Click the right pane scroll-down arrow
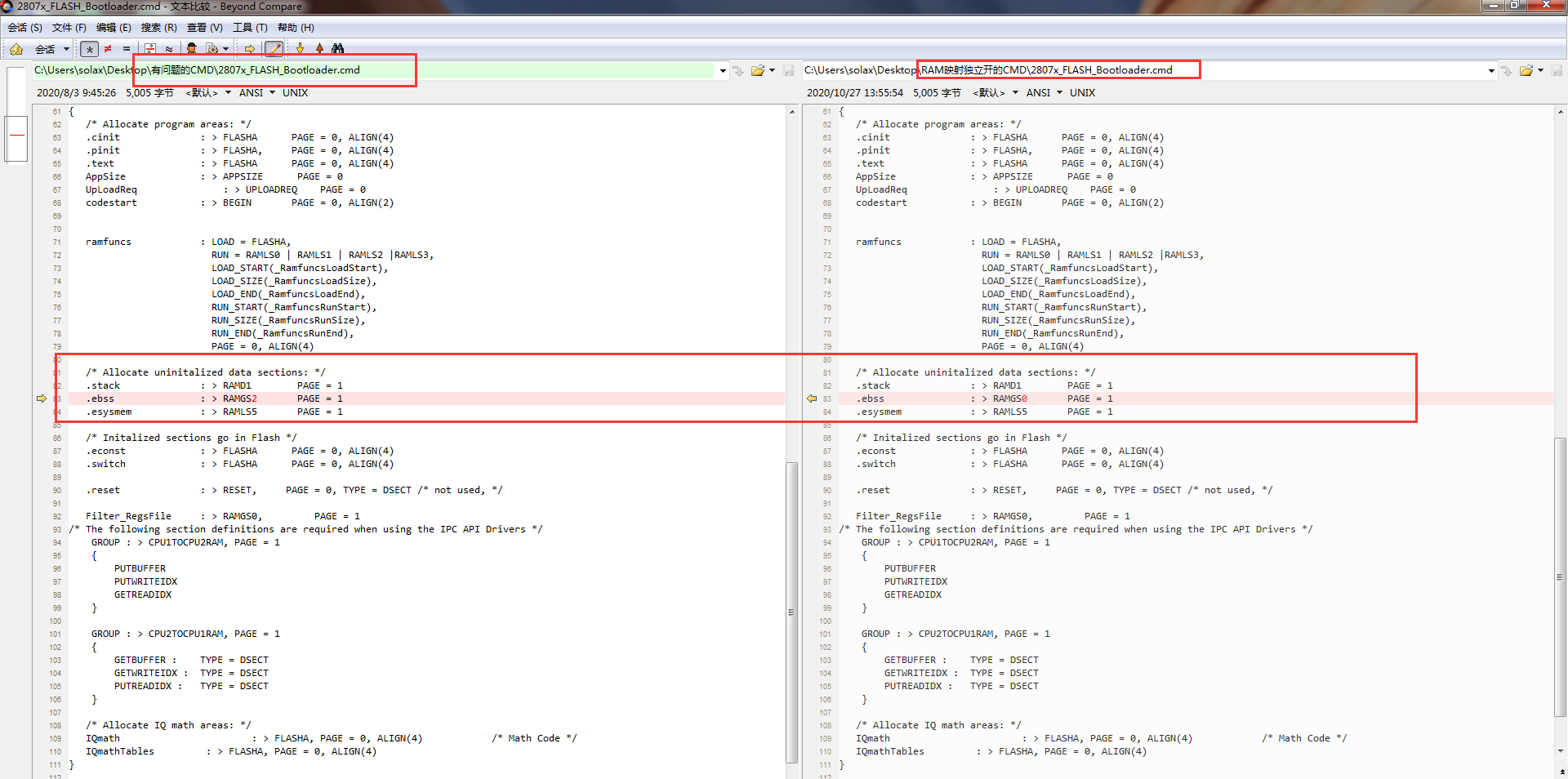 point(1561,751)
